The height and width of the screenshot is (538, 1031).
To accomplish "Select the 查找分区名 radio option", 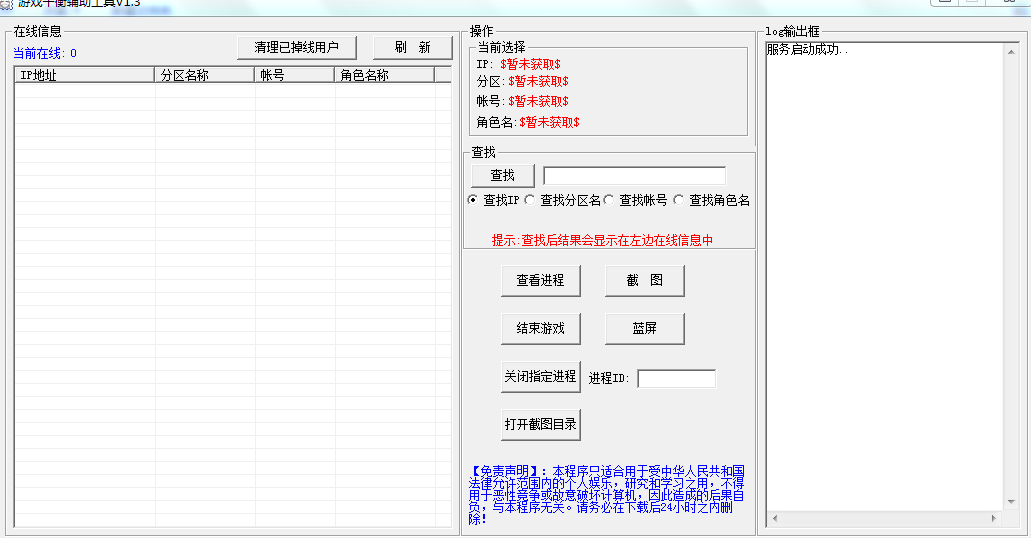I will [530, 200].
